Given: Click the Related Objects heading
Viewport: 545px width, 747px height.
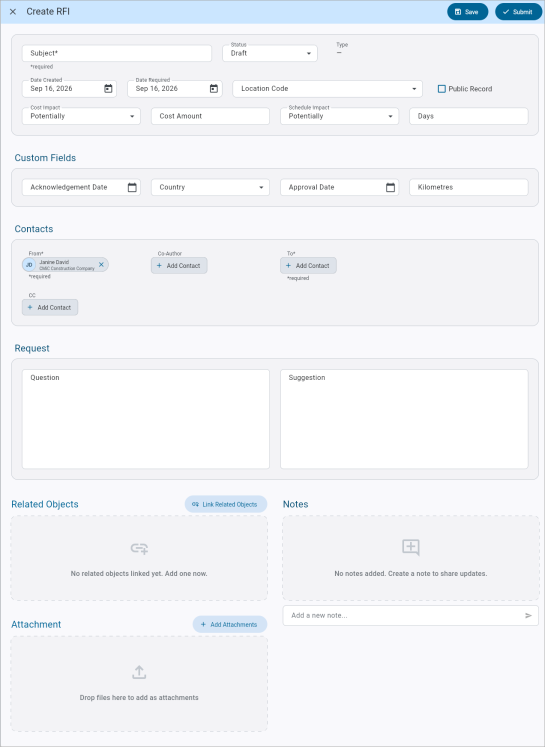Looking at the screenshot, I should [45, 504].
